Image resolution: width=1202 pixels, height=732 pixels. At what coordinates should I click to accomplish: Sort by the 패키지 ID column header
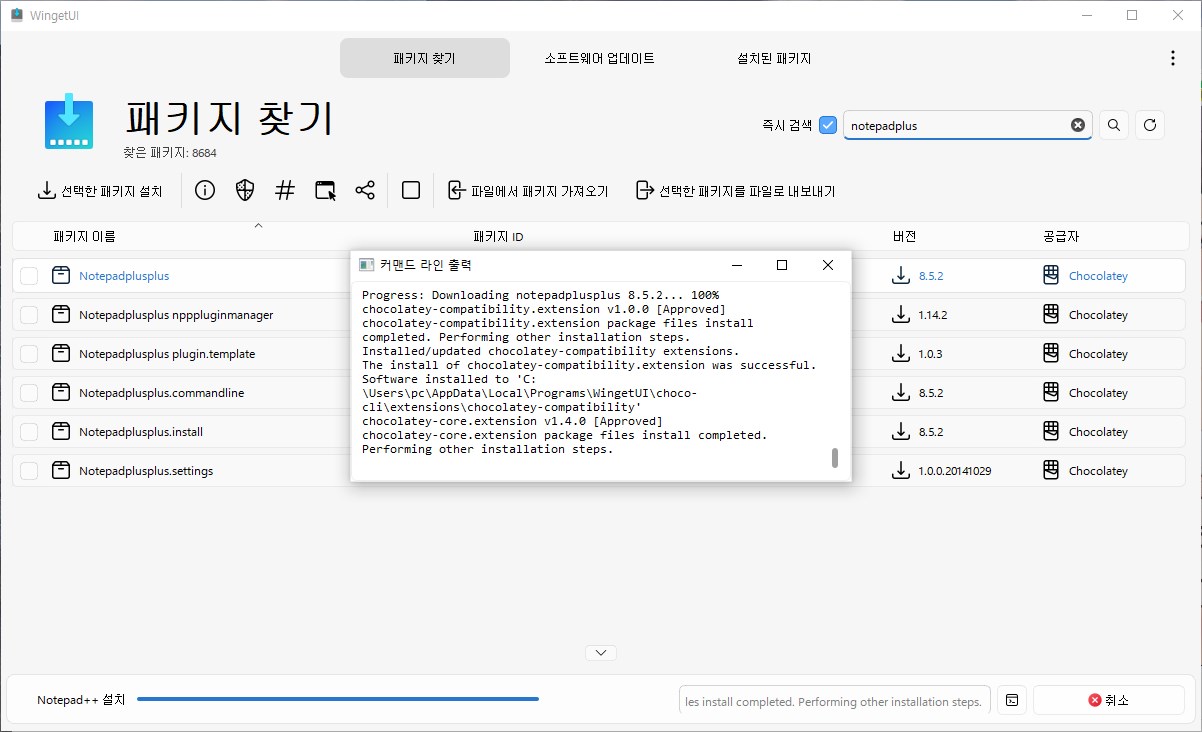tap(498, 236)
